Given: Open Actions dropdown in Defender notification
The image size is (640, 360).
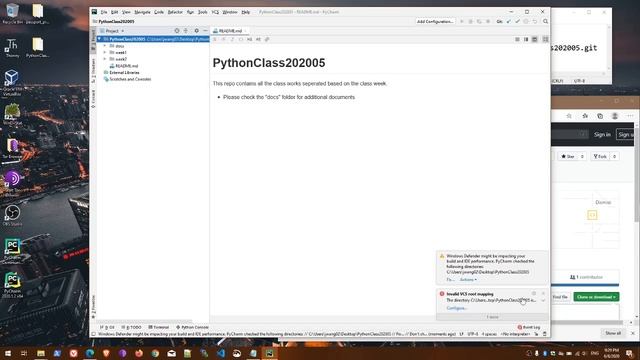Looking at the screenshot, I should 468,280.
